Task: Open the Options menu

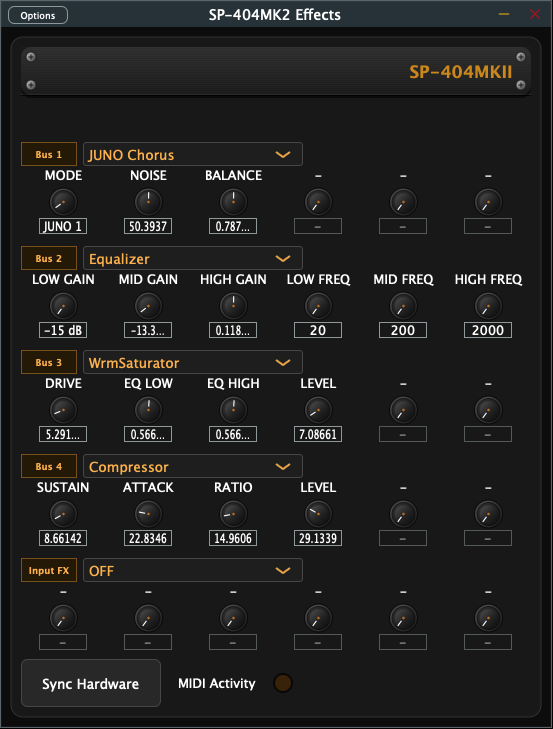Action: 38,15
